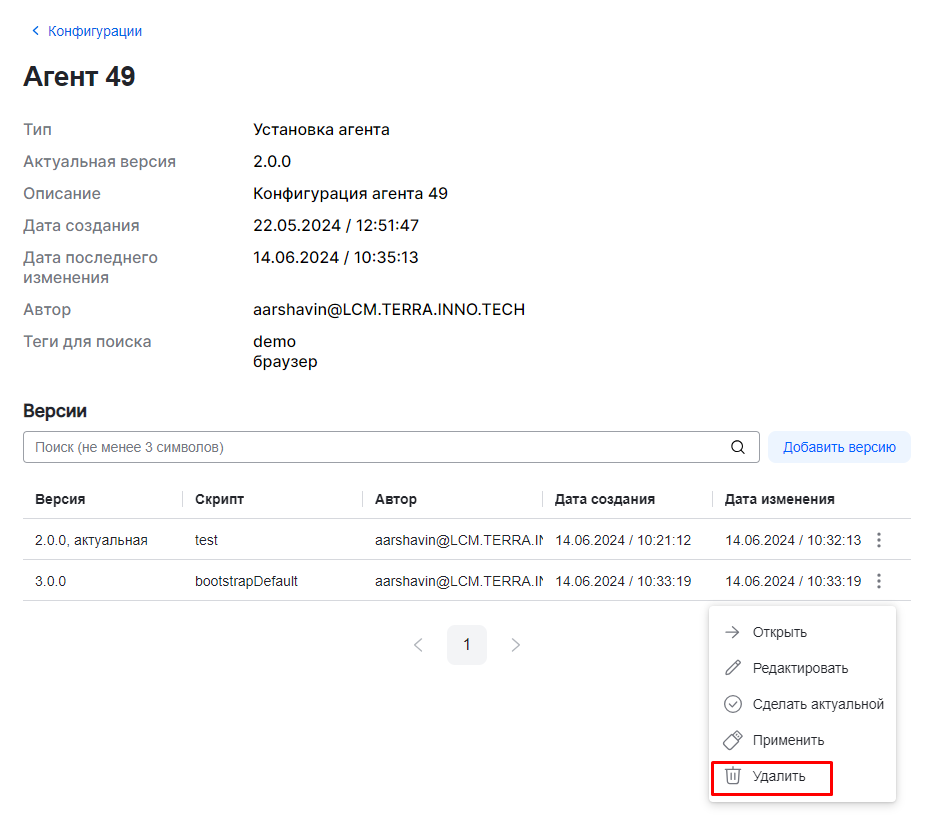Choose Применить in the context menu
Screen dimensions: 946x826
click(x=788, y=740)
